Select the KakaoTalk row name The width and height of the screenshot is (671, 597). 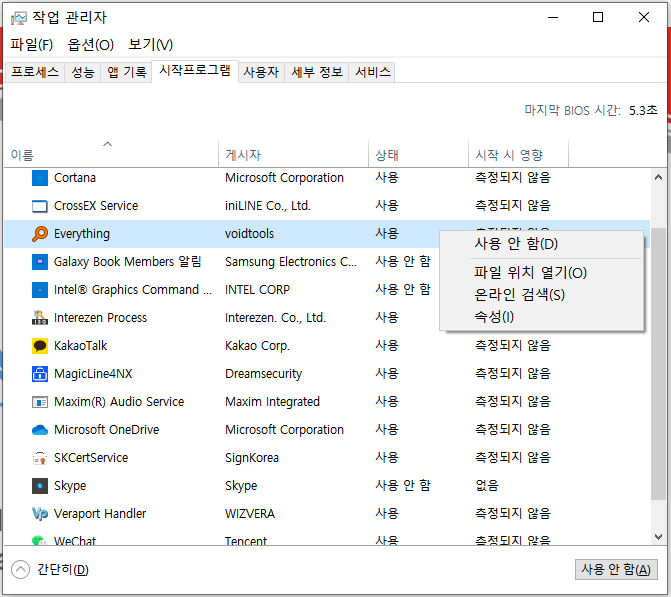click(80, 346)
